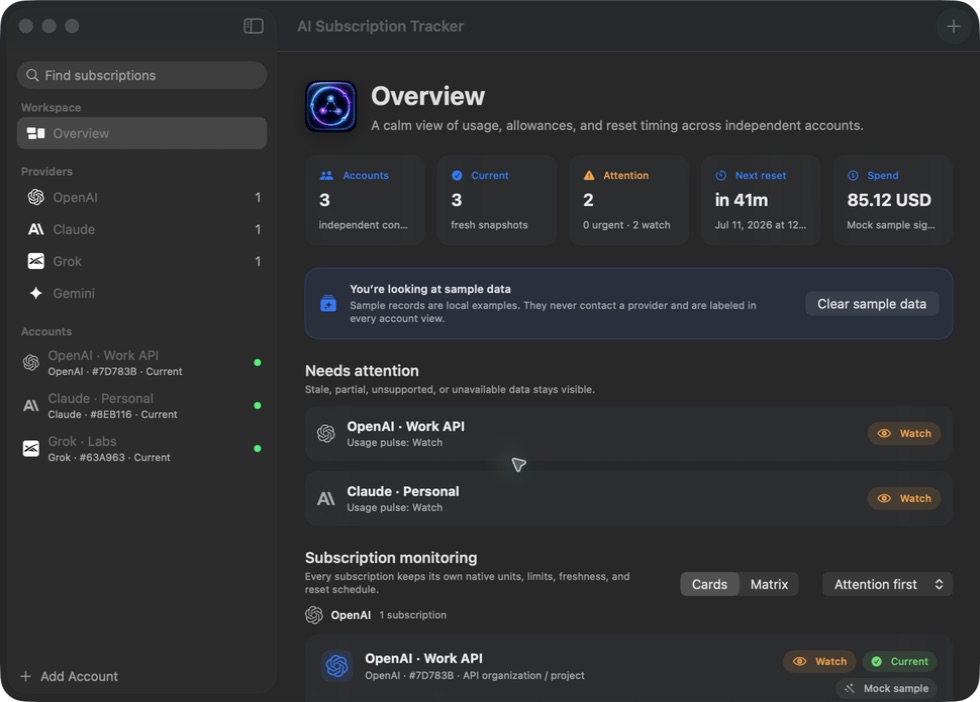Click the 'Providers' section label
The image size is (980, 702).
pos(47,171)
